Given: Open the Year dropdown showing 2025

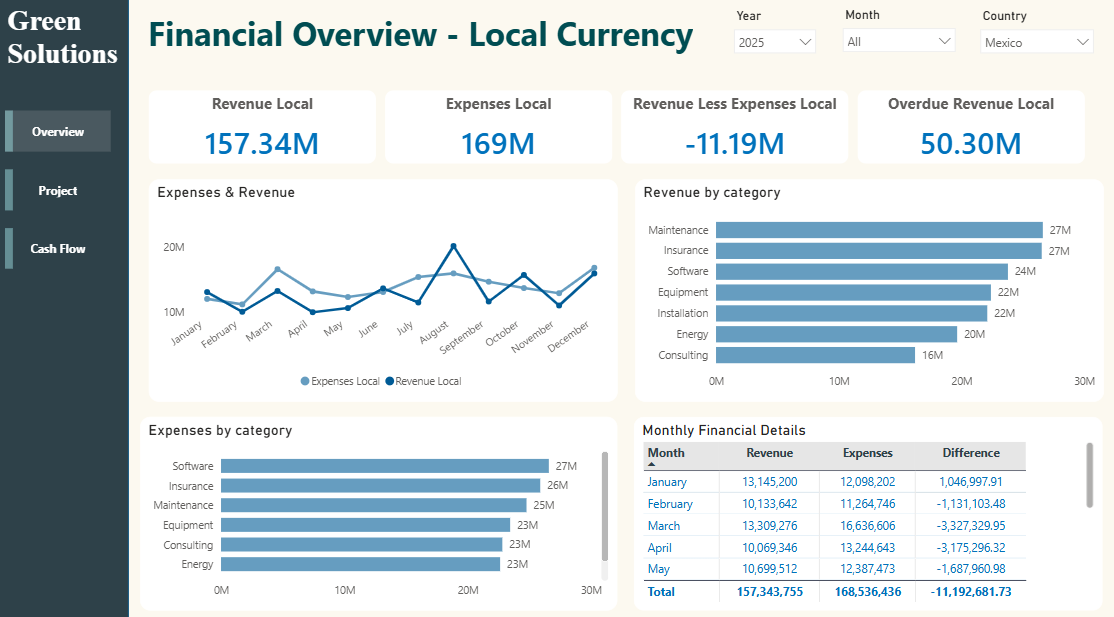Looking at the screenshot, I should [774, 42].
